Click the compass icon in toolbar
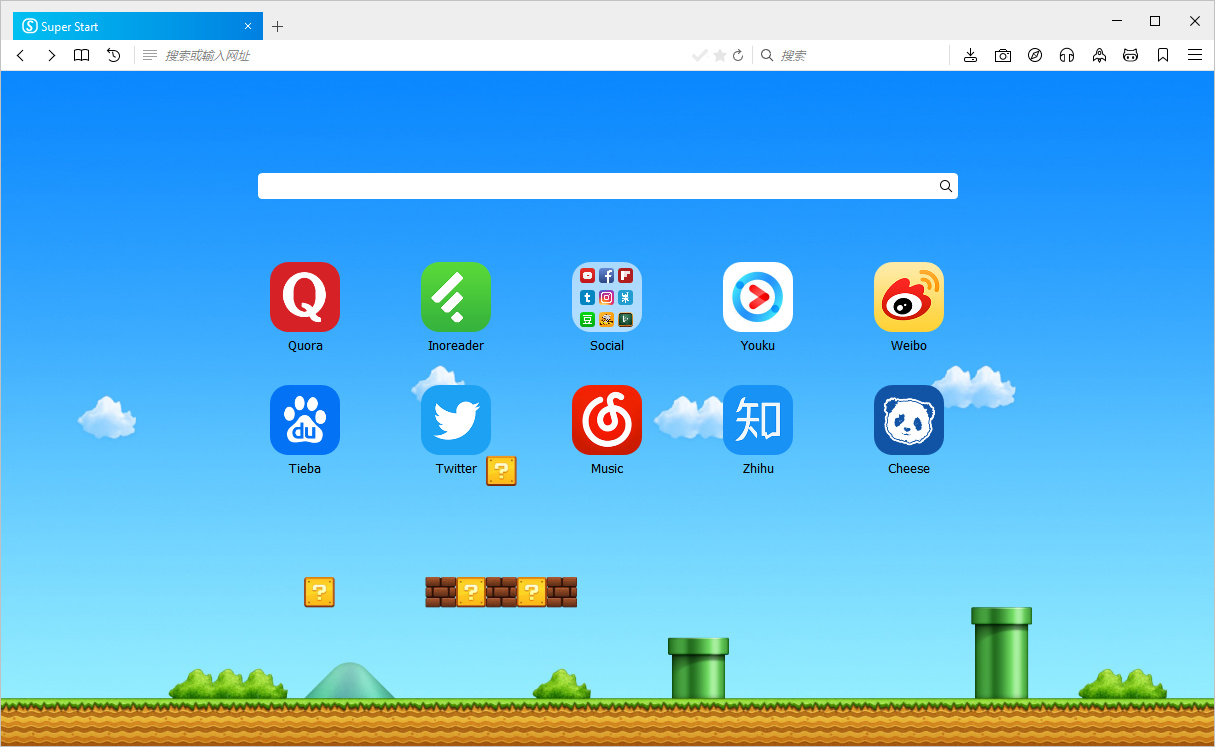This screenshot has height=747, width=1215. (x=1035, y=55)
